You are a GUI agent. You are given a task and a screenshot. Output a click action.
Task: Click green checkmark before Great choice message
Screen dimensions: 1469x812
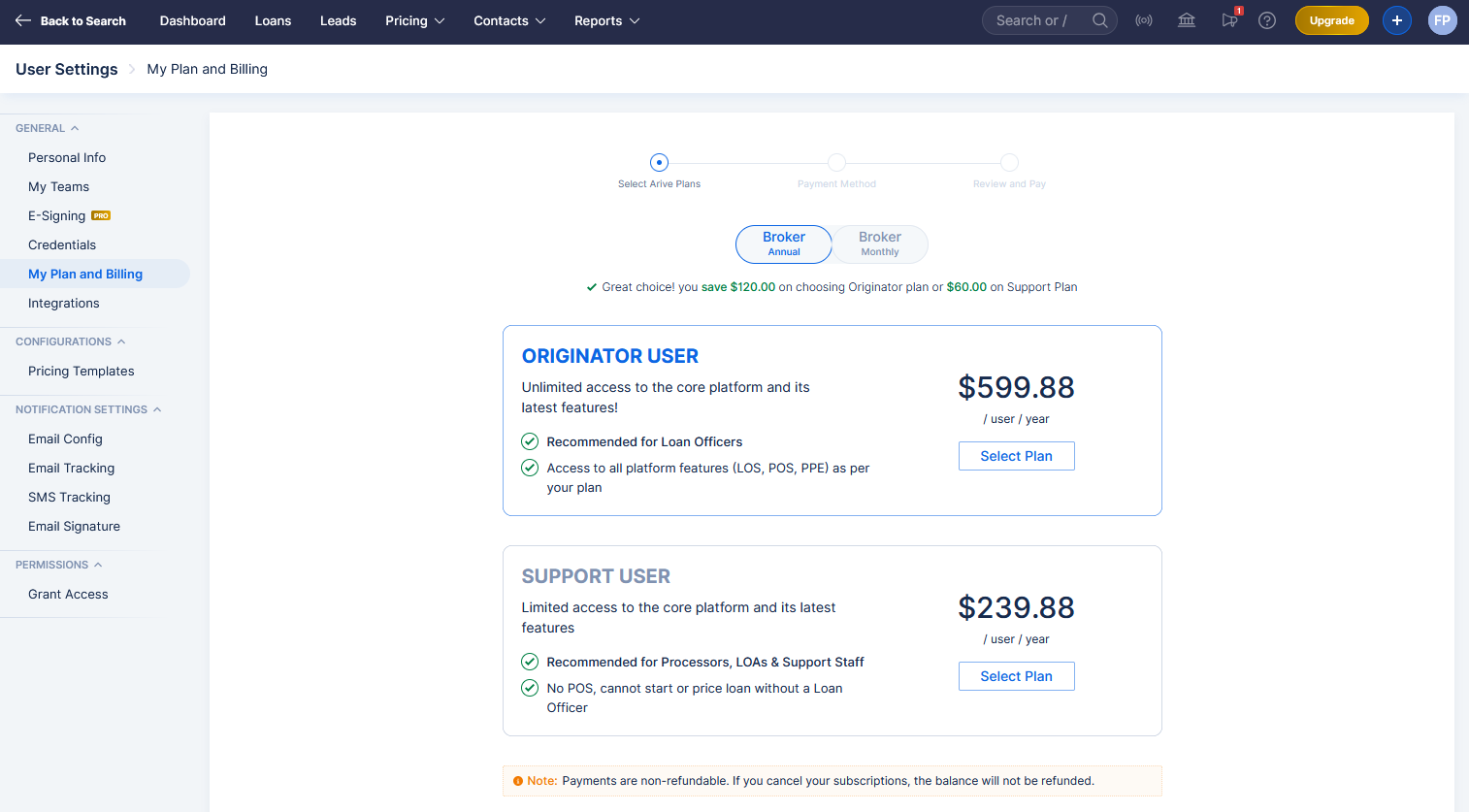[592, 287]
